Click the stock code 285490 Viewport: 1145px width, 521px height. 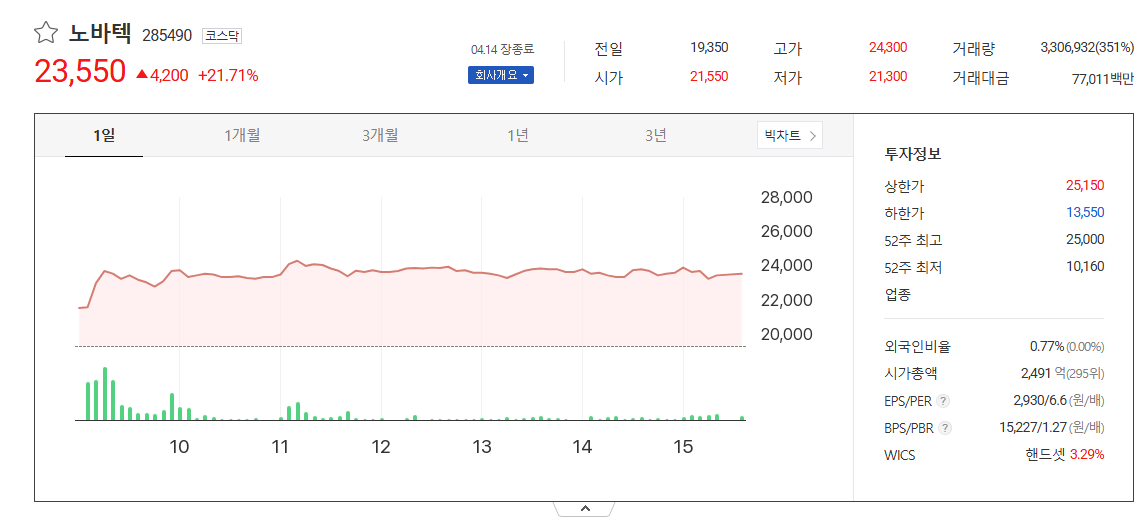point(167,35)
